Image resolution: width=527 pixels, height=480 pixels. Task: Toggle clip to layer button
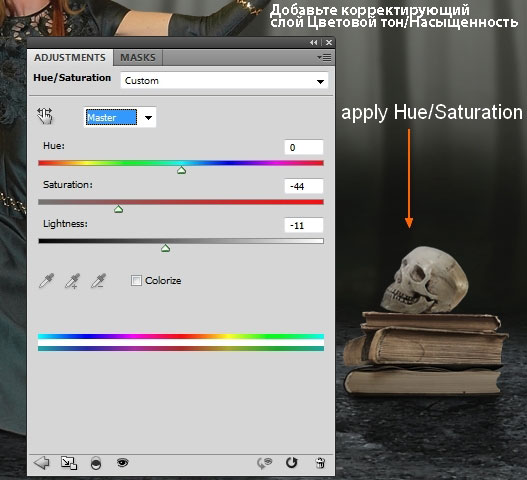96,463
